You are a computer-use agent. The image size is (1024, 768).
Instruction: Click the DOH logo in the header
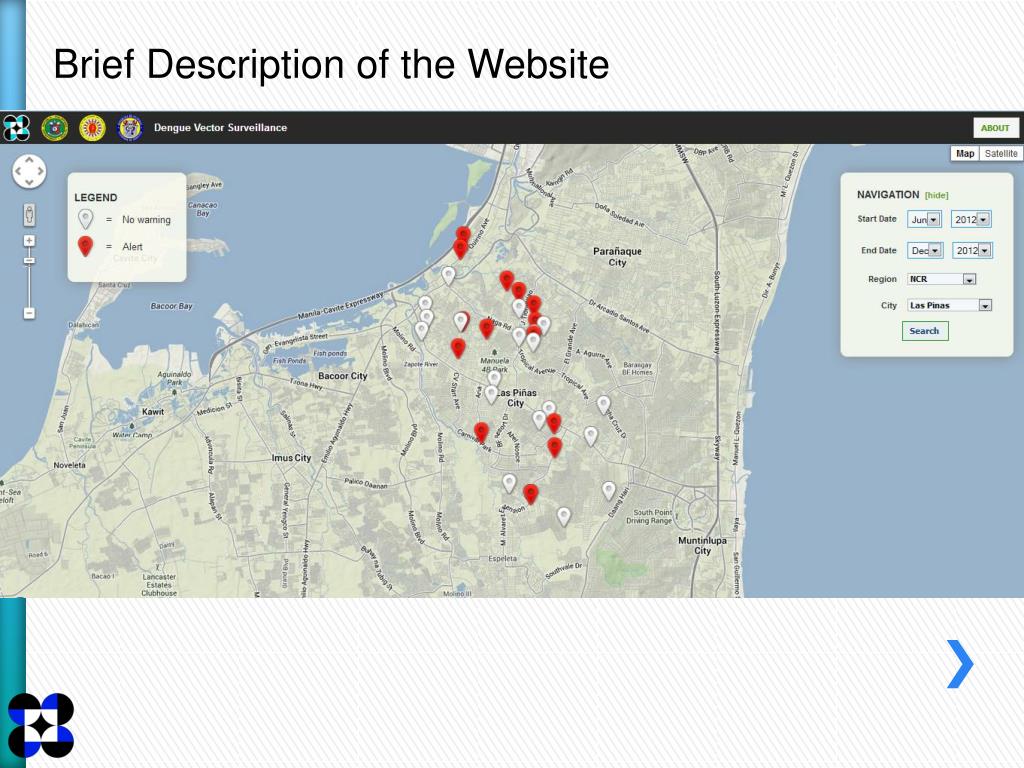pyautogui.click(x=16, y=127)
